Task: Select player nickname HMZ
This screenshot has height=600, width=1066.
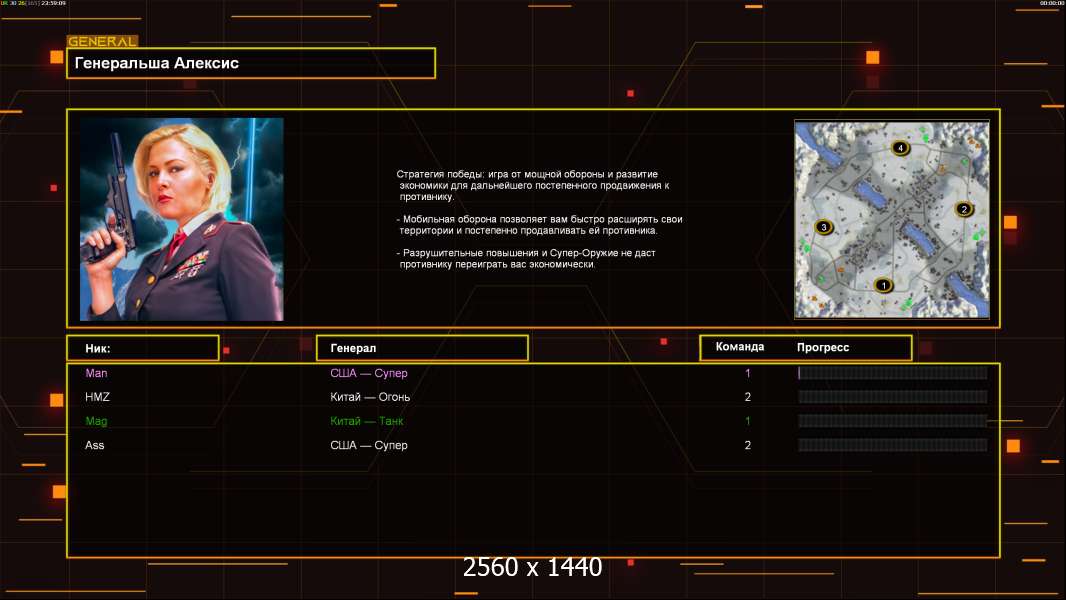Action: (x=97, y=397)
